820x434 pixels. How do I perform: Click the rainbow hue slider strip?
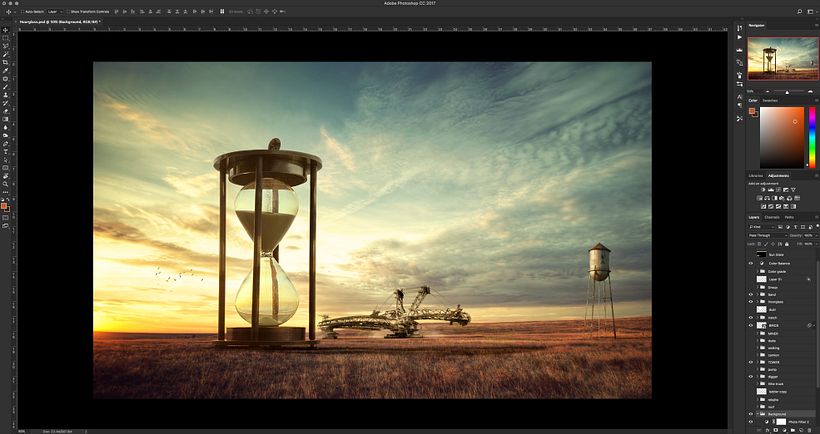(811, 137)
